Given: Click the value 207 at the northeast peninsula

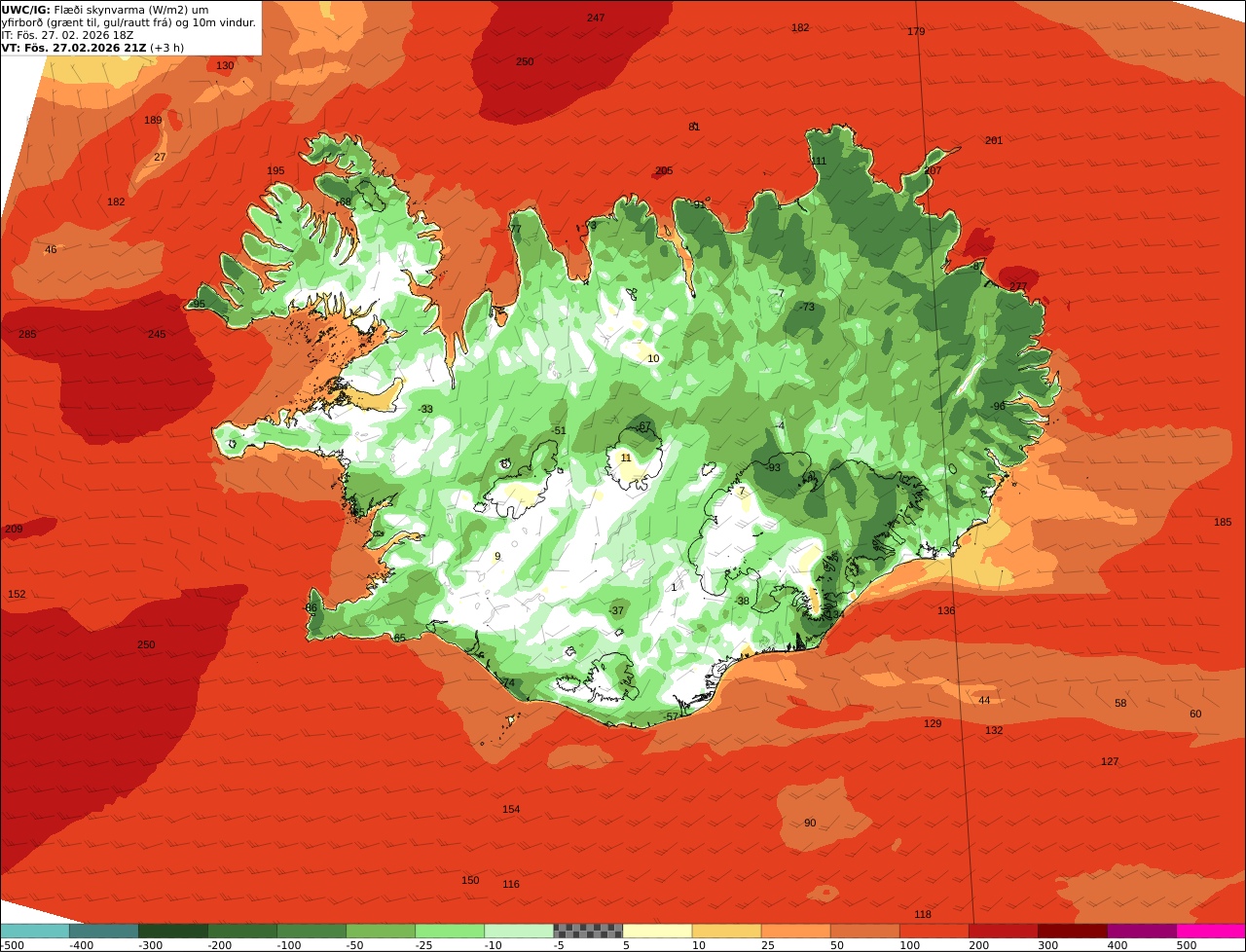Looking at the screenshot, I should coord(934,170).
